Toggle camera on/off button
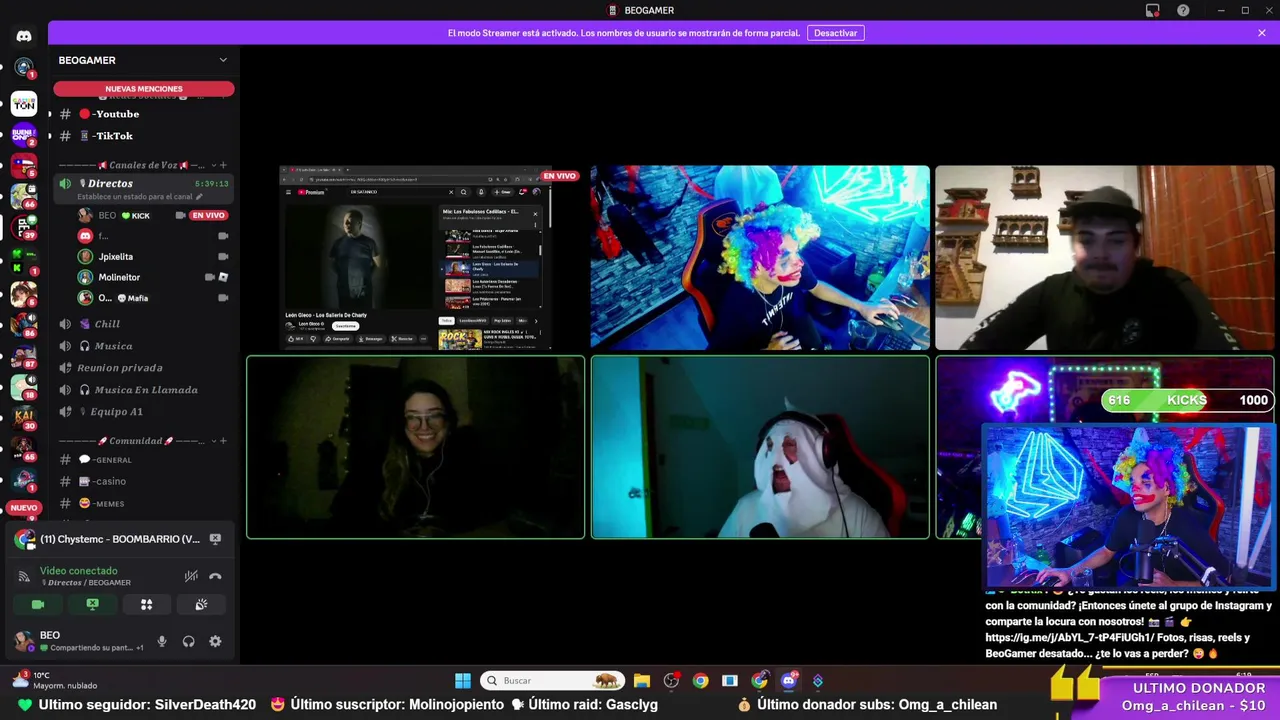 click(x=38, y=604)
